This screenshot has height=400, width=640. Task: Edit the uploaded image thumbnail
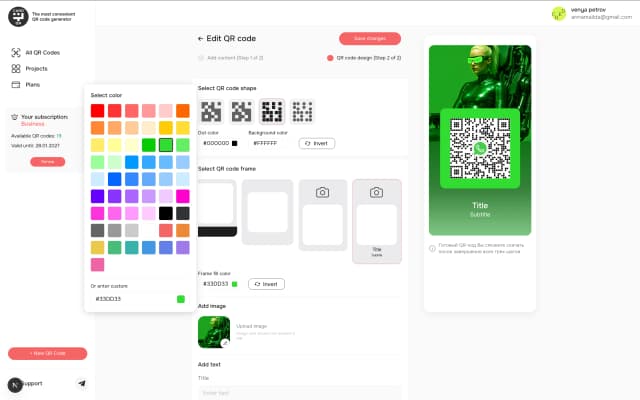coord(214,331)
